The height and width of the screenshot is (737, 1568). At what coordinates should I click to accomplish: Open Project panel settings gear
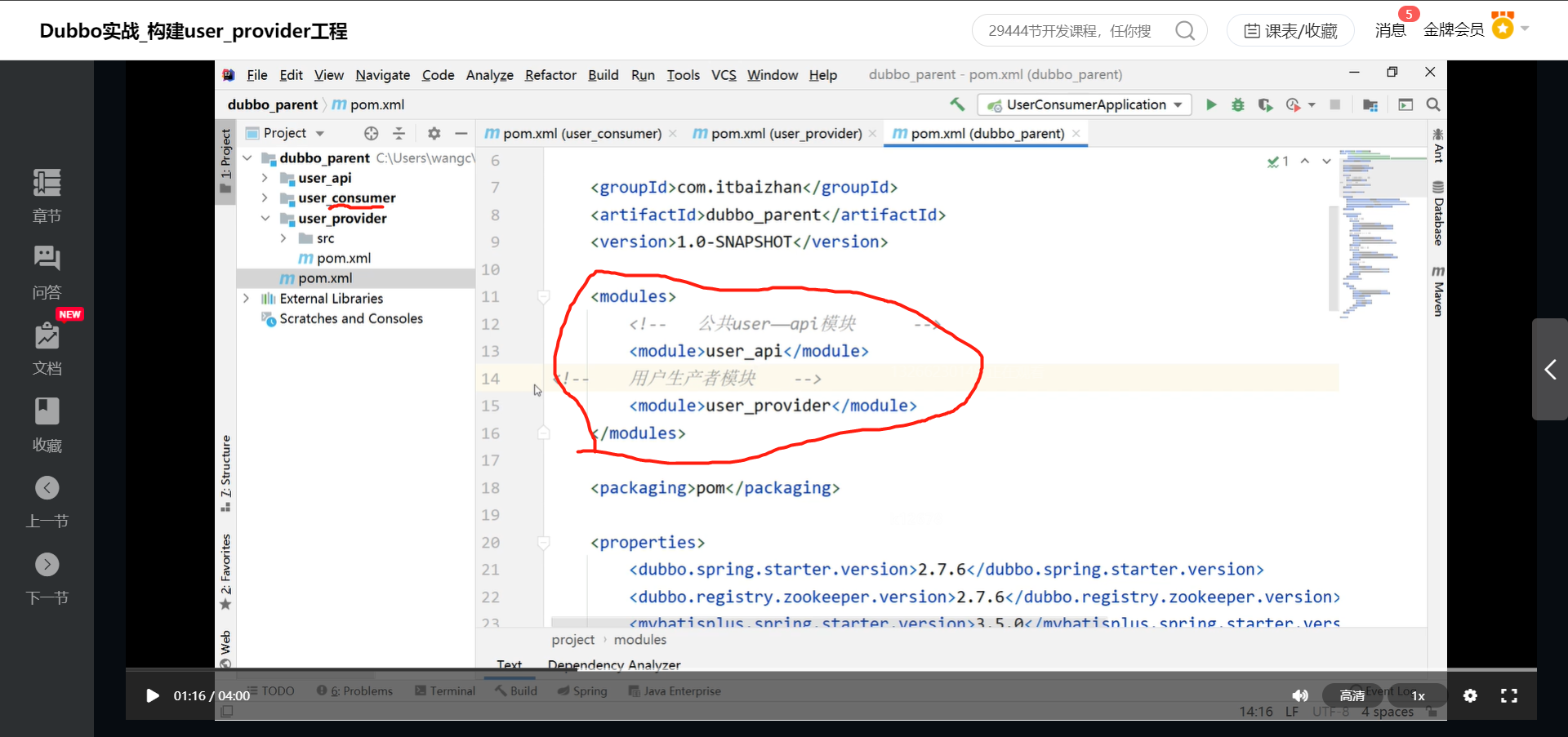[x=434, y=133]
